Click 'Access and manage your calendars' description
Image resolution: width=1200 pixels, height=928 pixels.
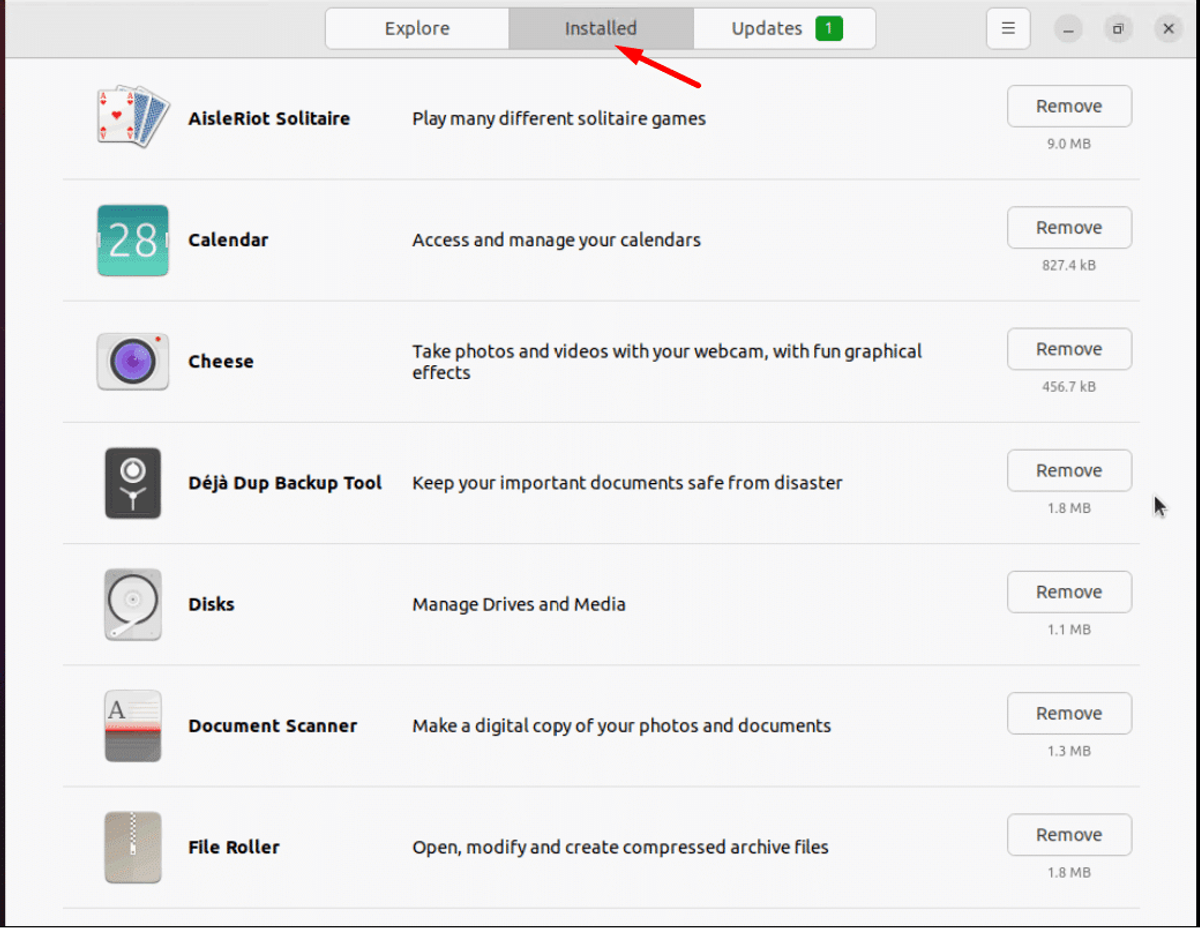[x=556, y=240]
